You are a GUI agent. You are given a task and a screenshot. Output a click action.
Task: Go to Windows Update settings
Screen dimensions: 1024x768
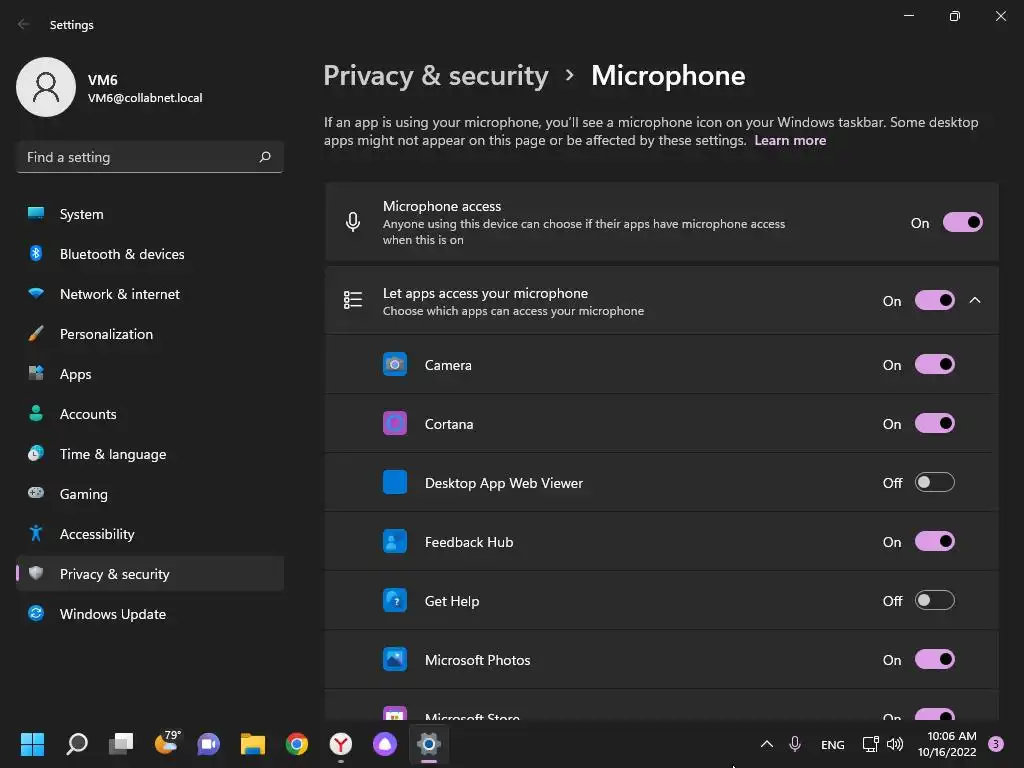[113, 614]
